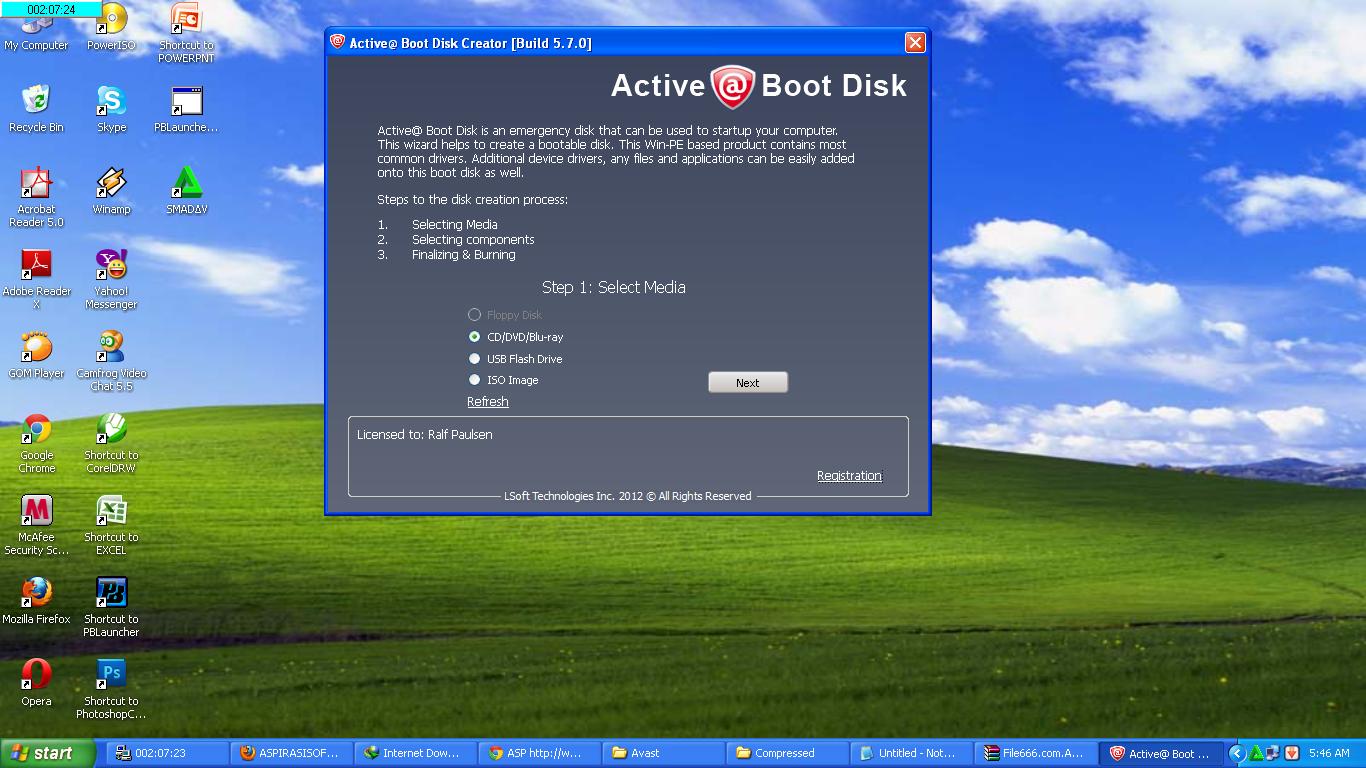Click the Windows start button
This screenshot has height=768, width=1366.
click(48, 753)
